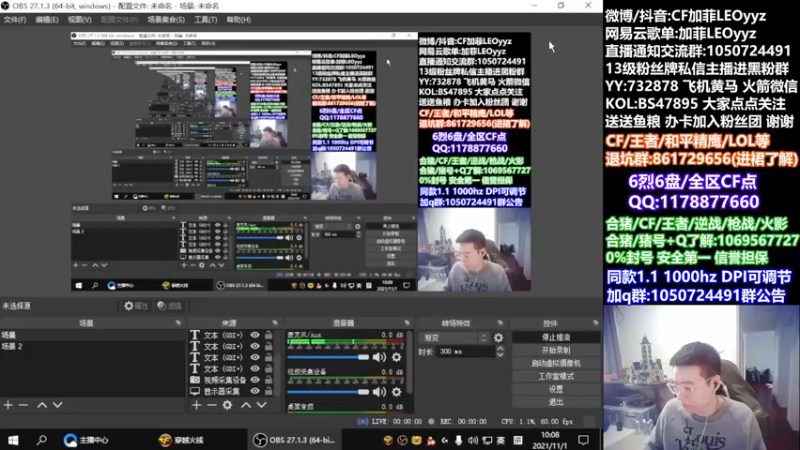800x450 pixels.
Task: Toggle the lock on the 显示器采集 source
Action: pos(269,391)
